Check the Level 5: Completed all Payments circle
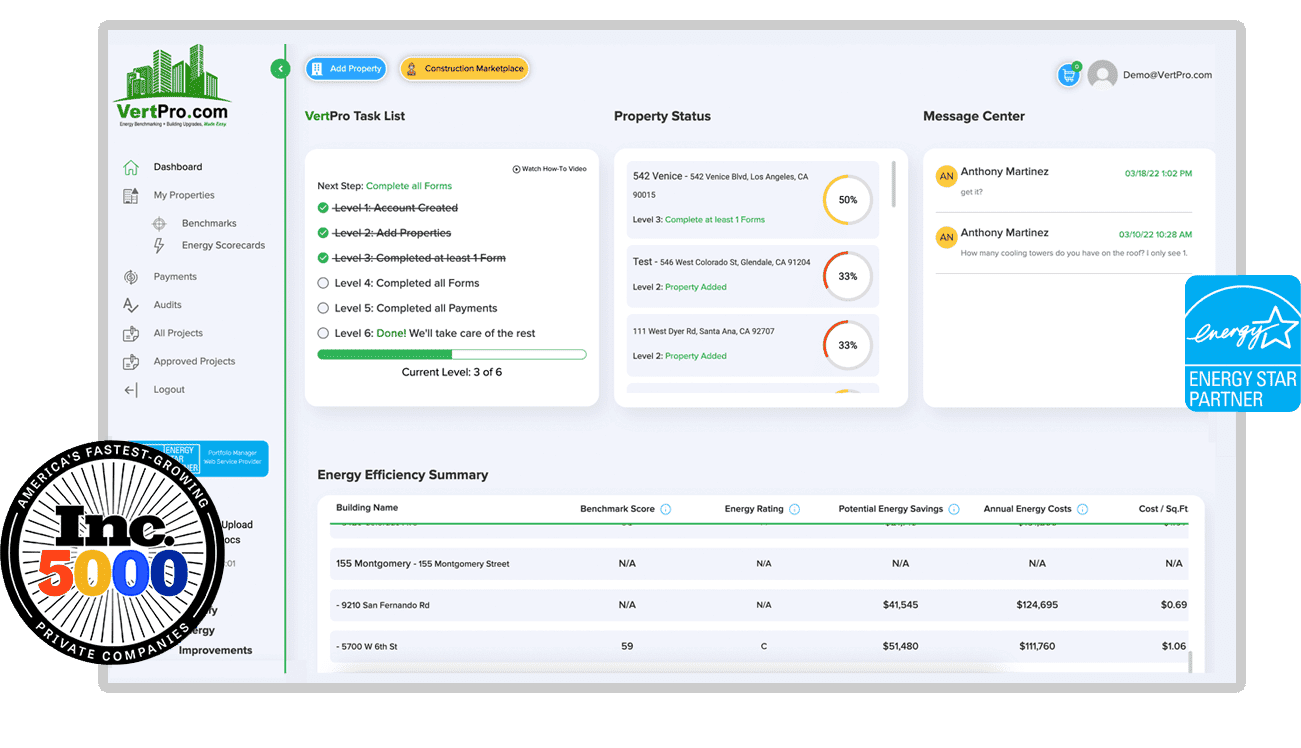Image resolution: width=1301 pixels, height=748 pixels. point(325,307)
